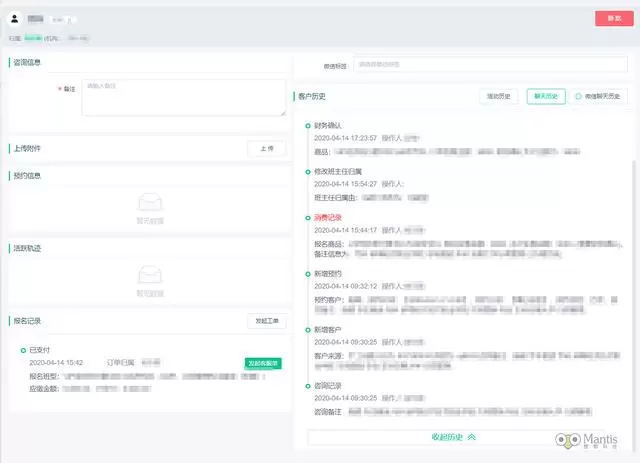Click the 已支付 status dot in 报名记录
The width and height of the screenshot is (640, 463).
click(x=22, y=350)
